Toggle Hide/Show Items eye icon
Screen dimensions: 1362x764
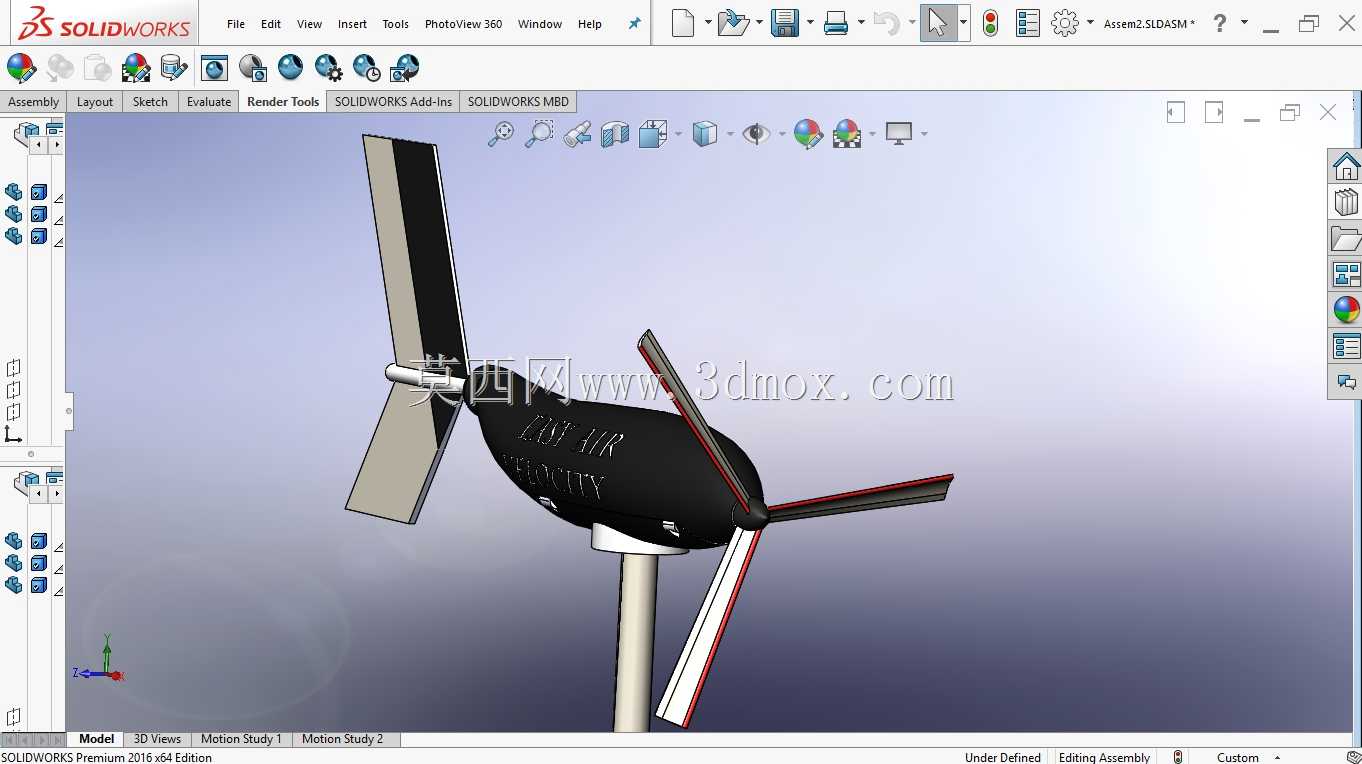pos(756,133)
